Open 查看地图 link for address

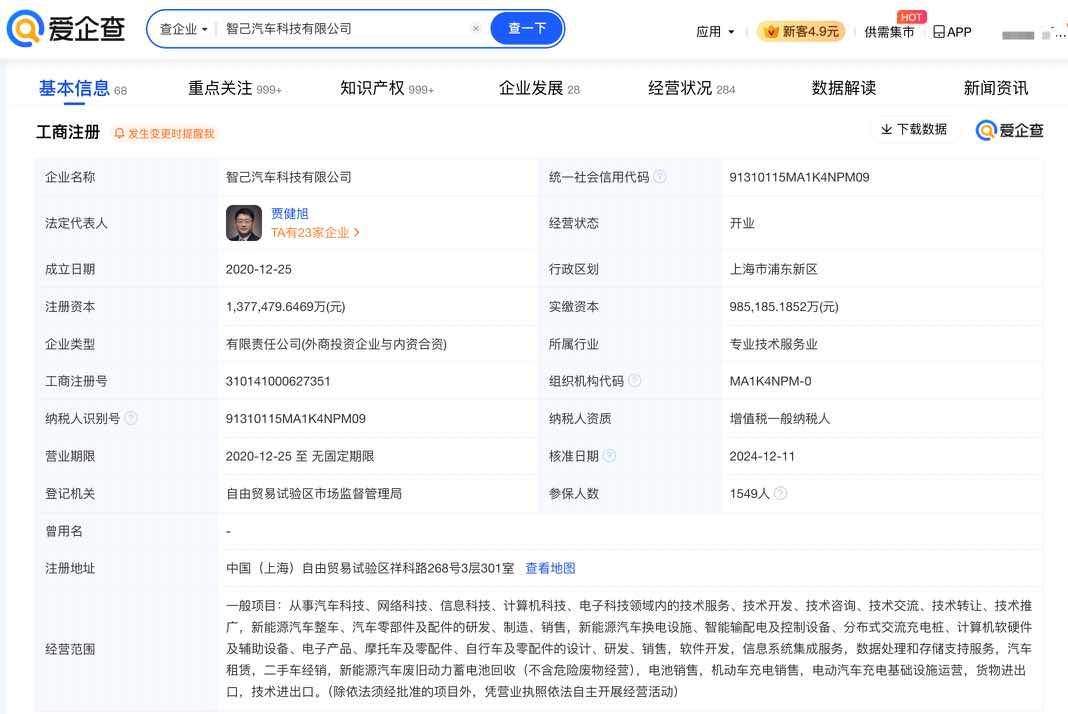(550, 568)
